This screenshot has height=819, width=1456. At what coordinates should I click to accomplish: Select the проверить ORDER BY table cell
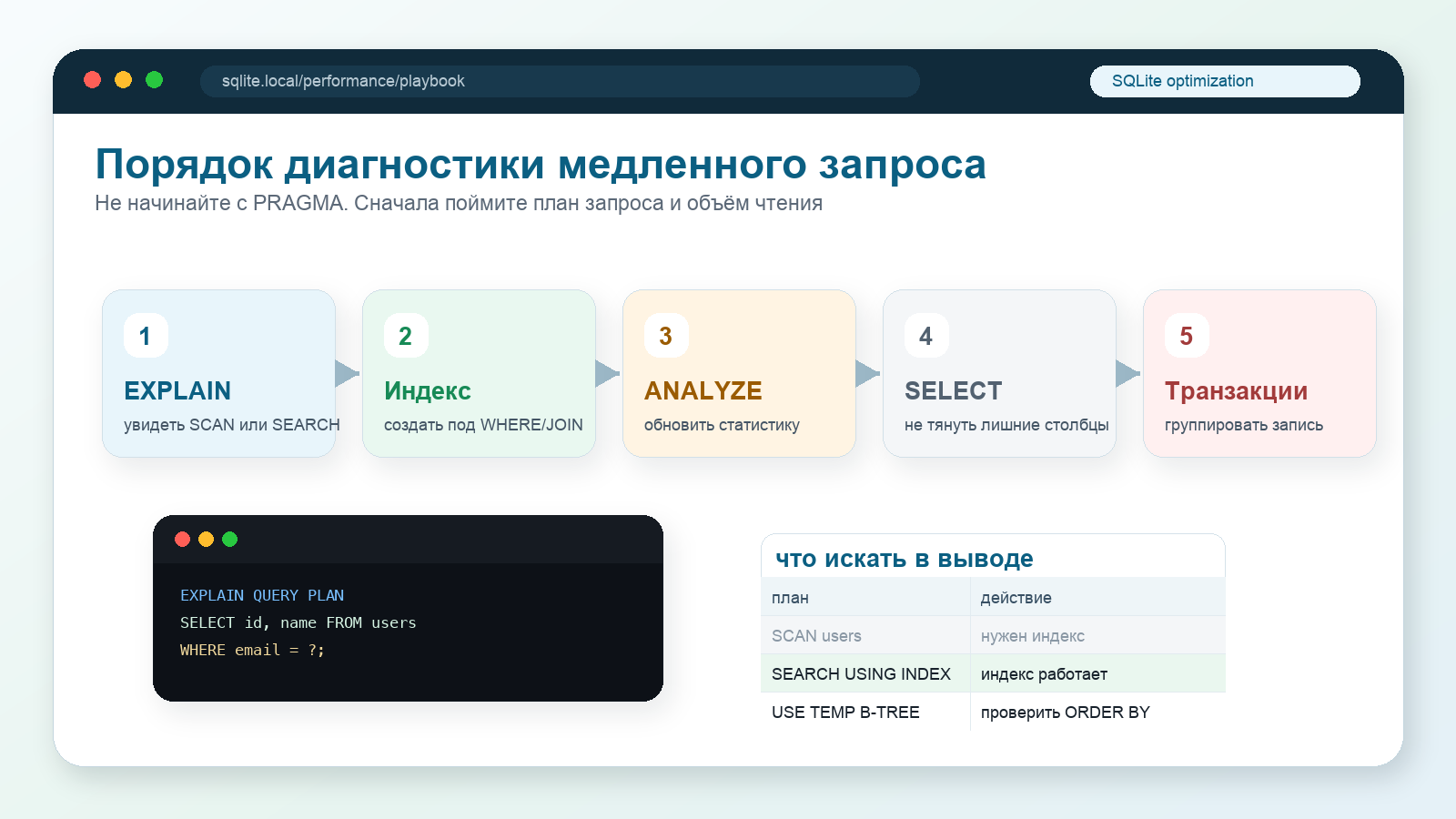pos(1098,712)
